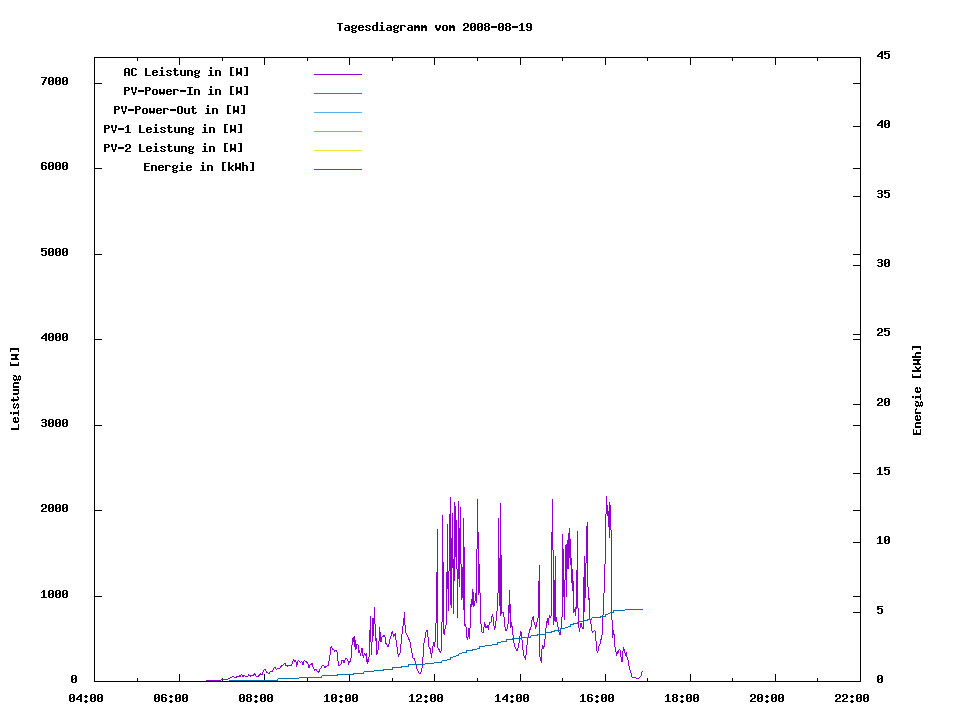This screenshot has height=720, width=960.
Task: Click the right axis label "Energie [kWh]"
Action: (917, 390)
